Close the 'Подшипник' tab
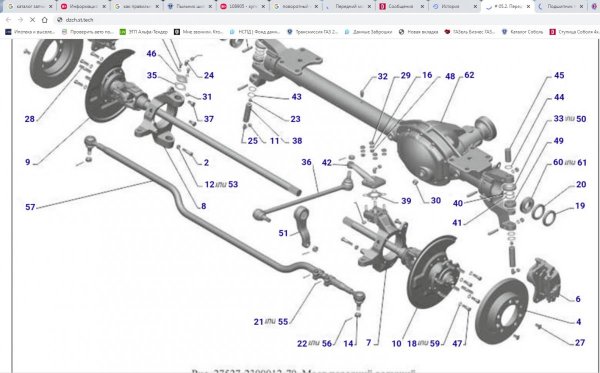This screenshot has height=373, width=600. coord(581,7)
